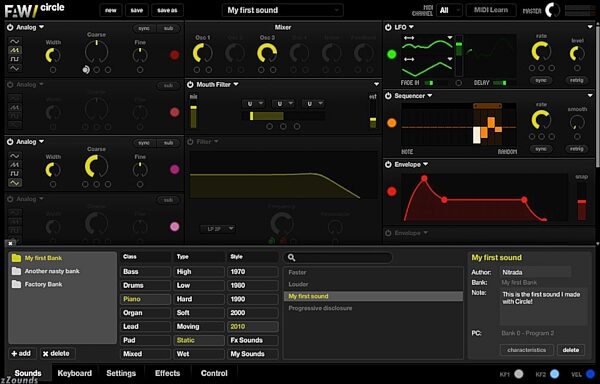Switch to the Sounds tab
Screen dimensions: 600x384
pyautogui.click(x=28, y=373)
